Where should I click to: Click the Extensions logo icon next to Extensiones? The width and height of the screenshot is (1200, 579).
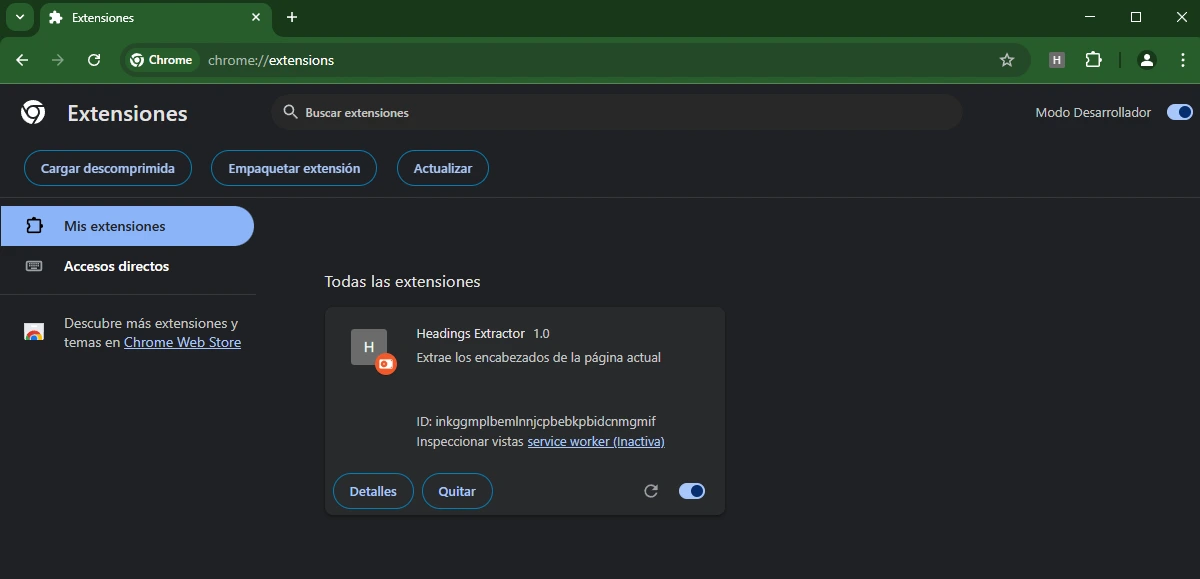(32, 113)
